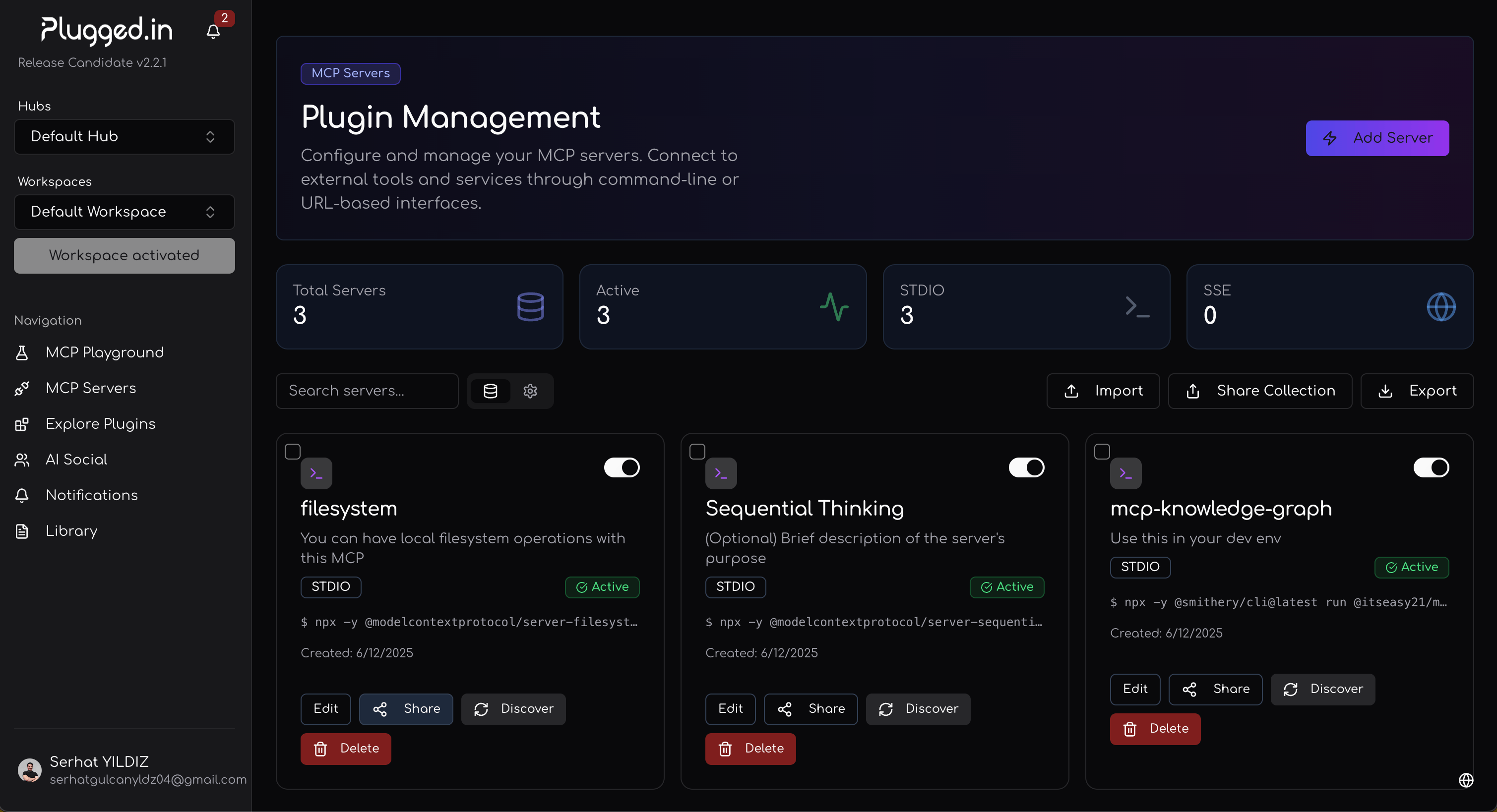Click the flask icon for MCP Playground
The width and height of the screenshot is (1497, 812).
coord(22,352)
